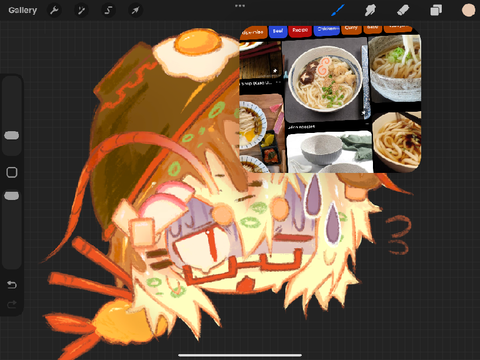Open the empty gray bowls photo

[329, 152]
